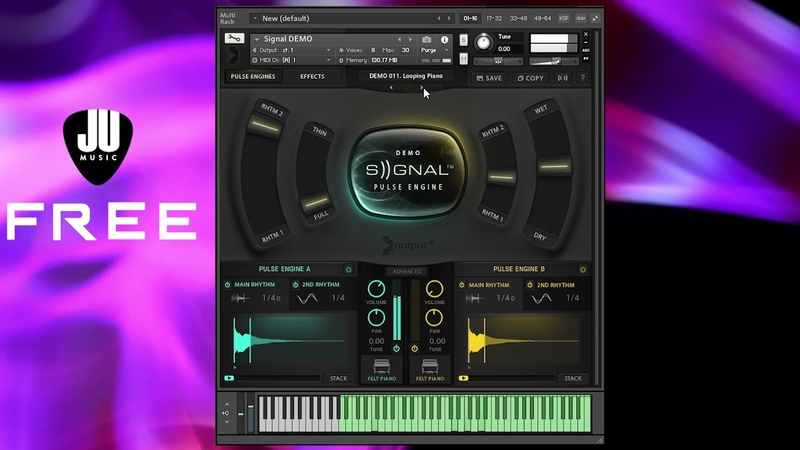Click the Engine A Volume knob

click(x=377, y=289)
